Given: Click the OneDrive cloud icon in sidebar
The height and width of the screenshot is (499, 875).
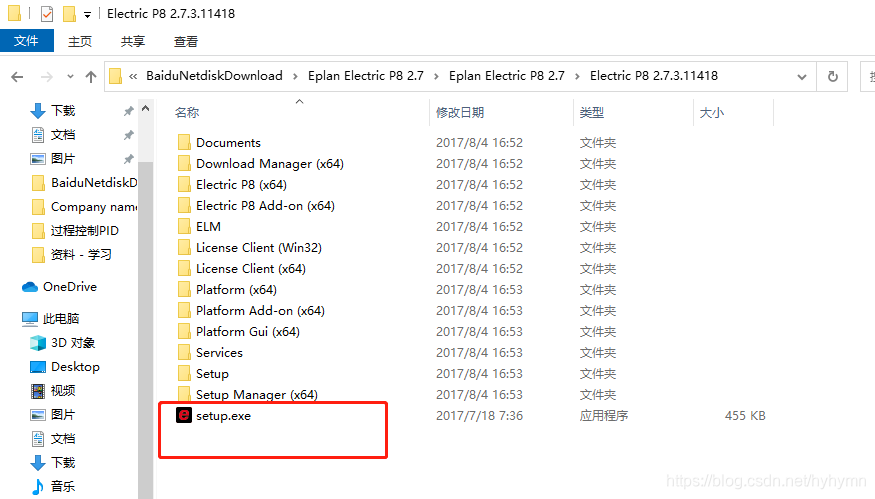Looking at the screenshot, I should tap(30, 287).
